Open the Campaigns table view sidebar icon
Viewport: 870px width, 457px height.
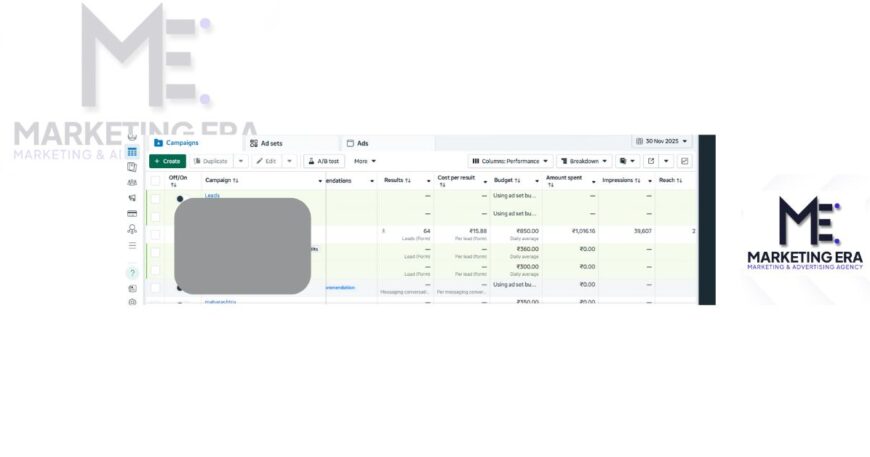tap(132, 152)
